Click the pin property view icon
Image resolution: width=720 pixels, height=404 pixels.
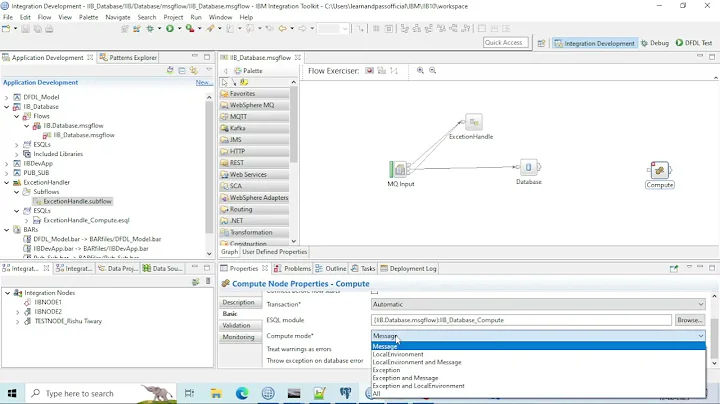pyautogui.click(x=674, y=269)
